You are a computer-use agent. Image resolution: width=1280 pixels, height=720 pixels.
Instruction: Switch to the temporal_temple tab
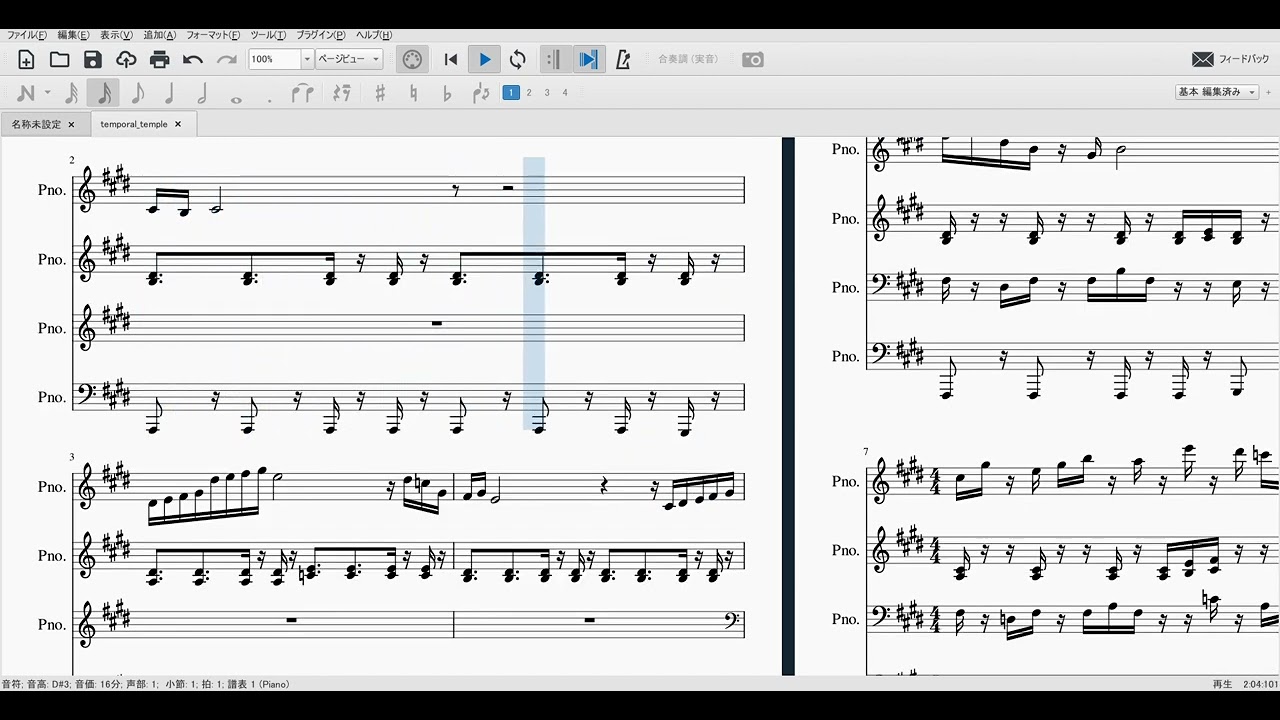[134, 124]
